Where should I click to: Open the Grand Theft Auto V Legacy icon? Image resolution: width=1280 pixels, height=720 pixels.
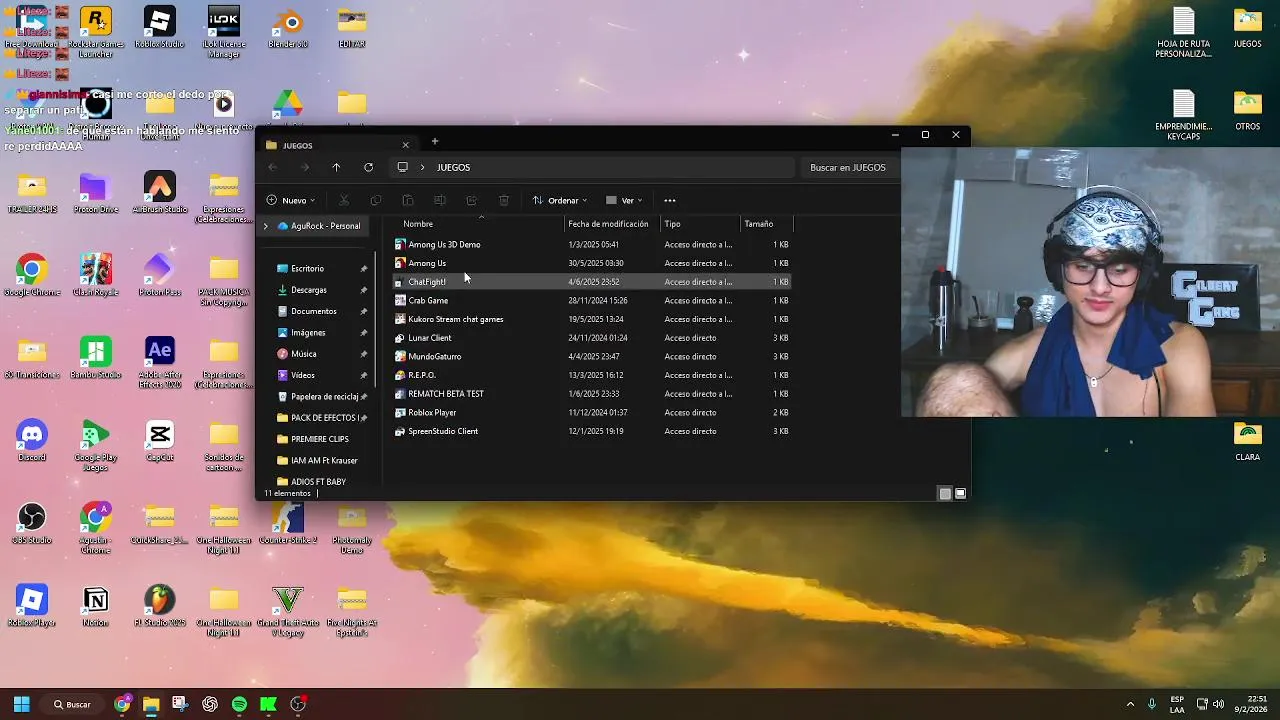288,611
